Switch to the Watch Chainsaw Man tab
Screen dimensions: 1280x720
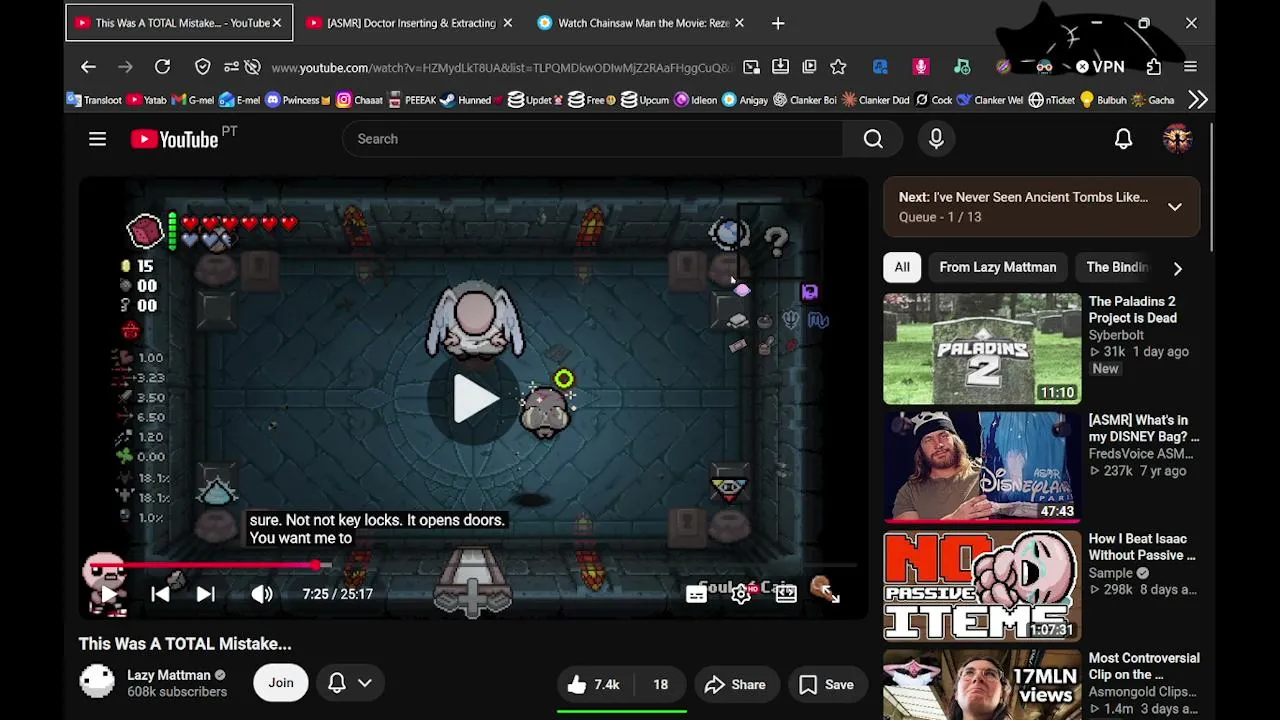coord(641,23)
